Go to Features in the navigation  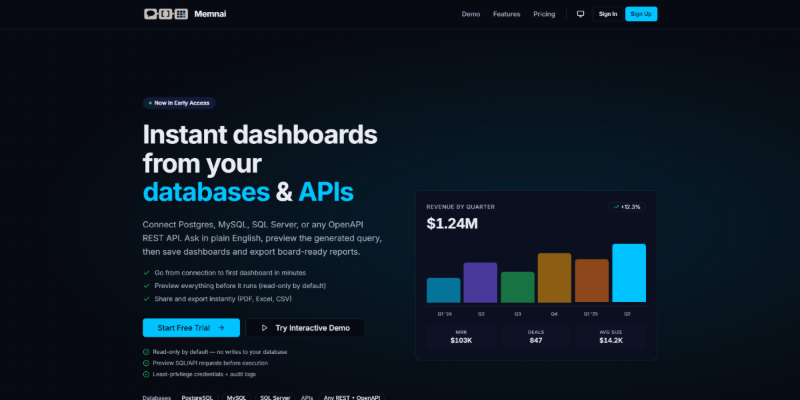click(x=506, y=14)
